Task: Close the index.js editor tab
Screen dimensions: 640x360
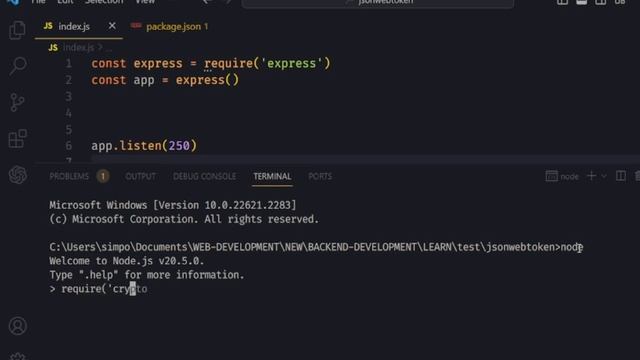Action: [x=112, y=26]
